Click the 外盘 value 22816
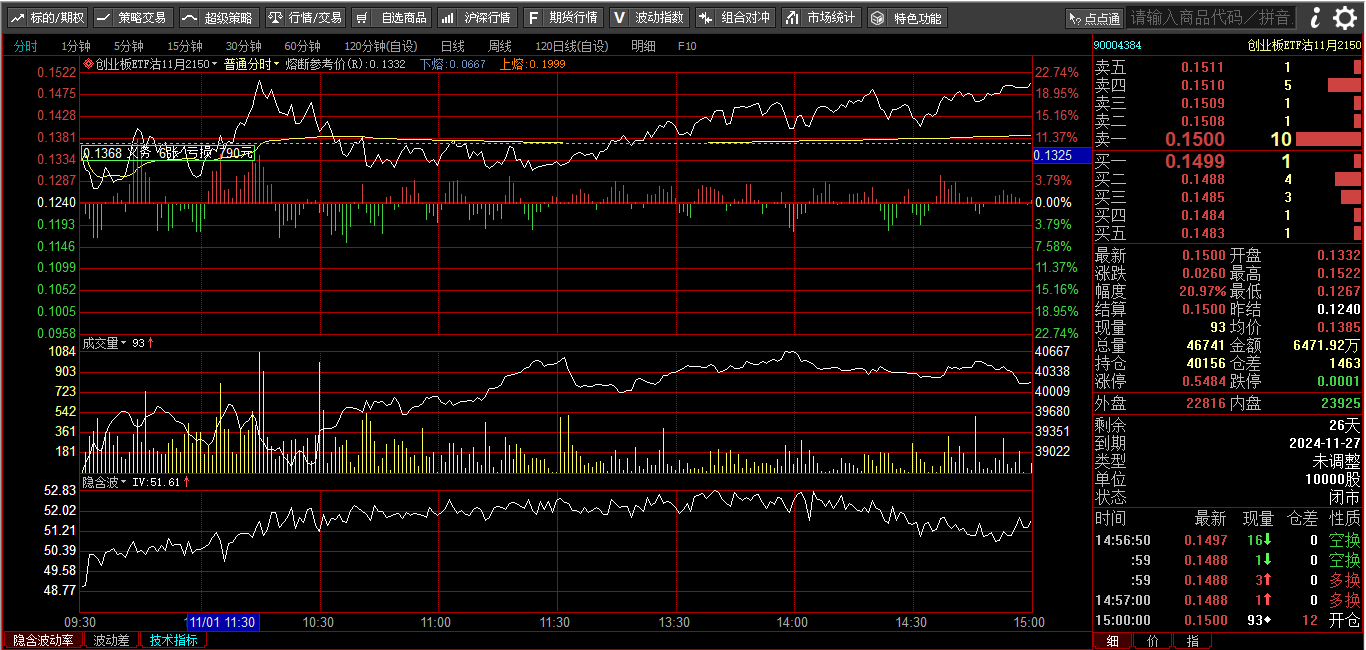Image resolution: width=1366 pixels, height=650 pixels. [1204, 404]
